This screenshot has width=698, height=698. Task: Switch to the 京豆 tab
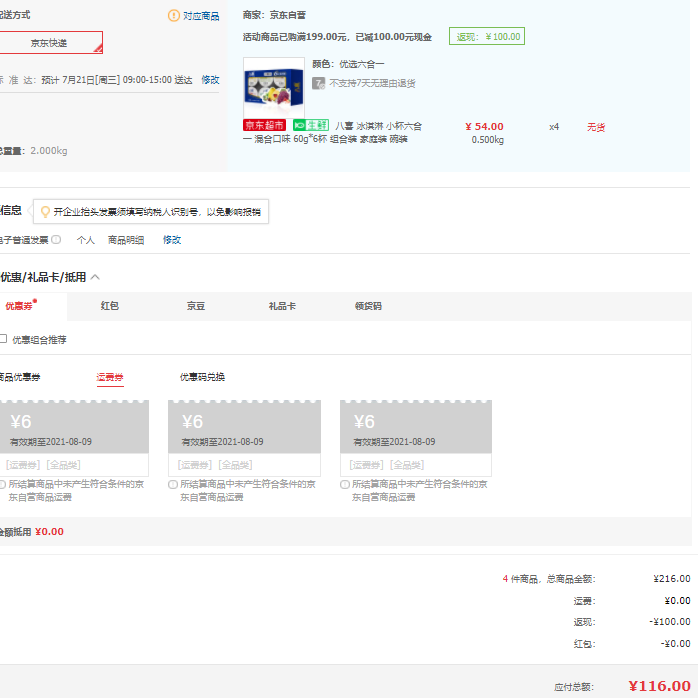pyautogui.click(x=196, y=306)
